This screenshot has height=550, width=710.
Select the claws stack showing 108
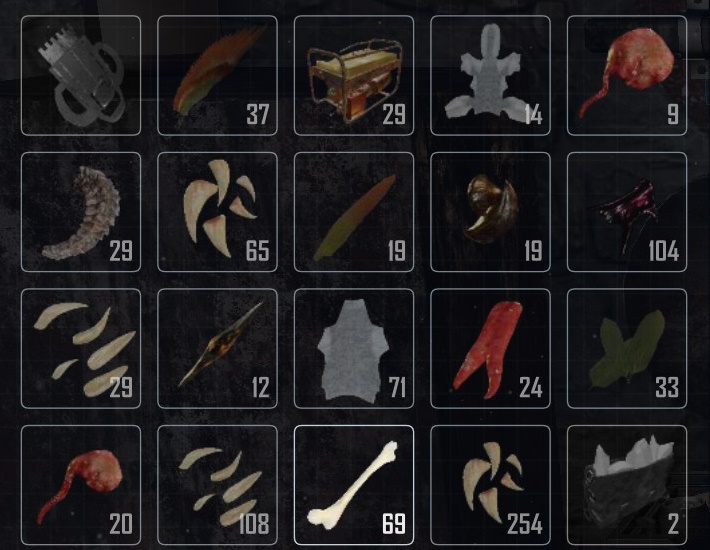tap(217, 485)
